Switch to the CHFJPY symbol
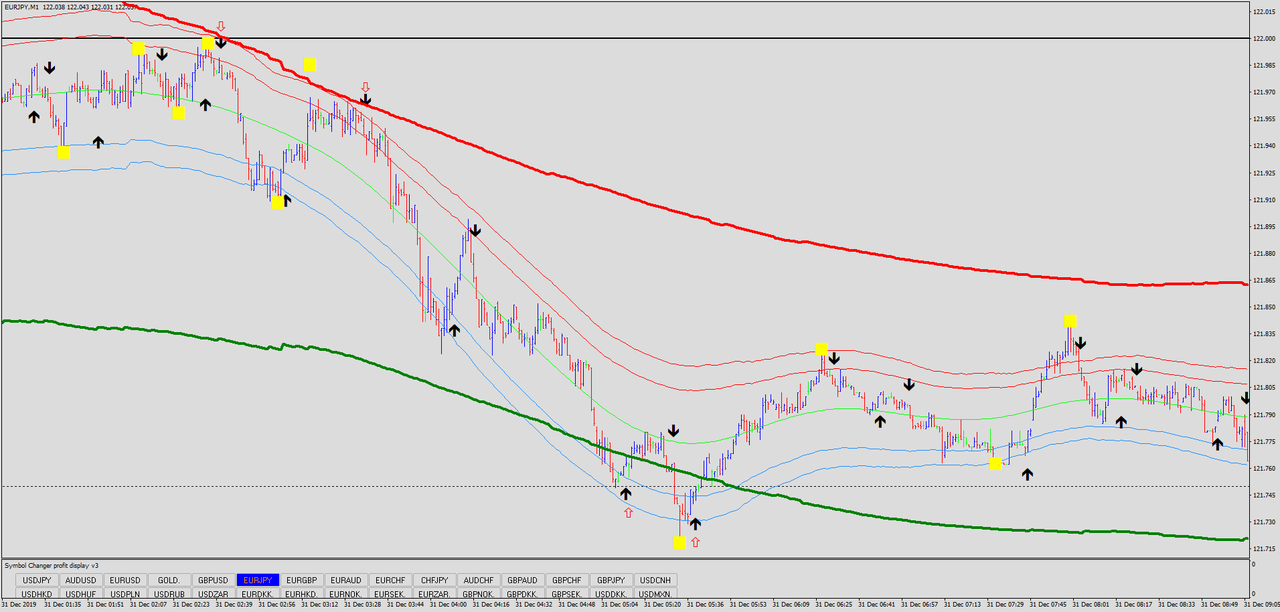 tap(433, 580)
